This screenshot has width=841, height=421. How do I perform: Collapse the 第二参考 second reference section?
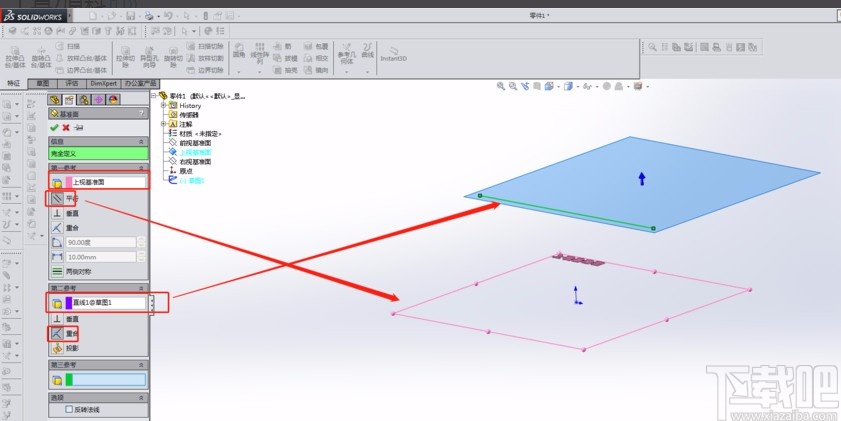[x=141, y=289]
